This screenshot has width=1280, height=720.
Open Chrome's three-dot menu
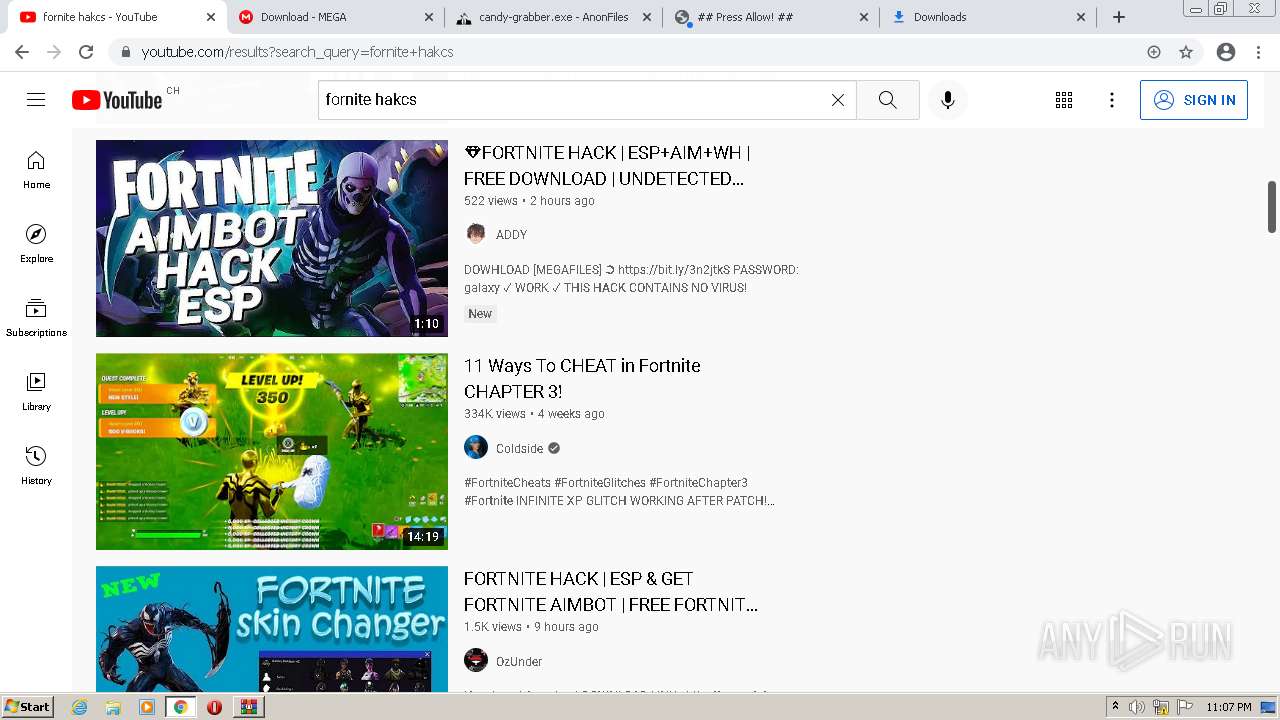1258,52
